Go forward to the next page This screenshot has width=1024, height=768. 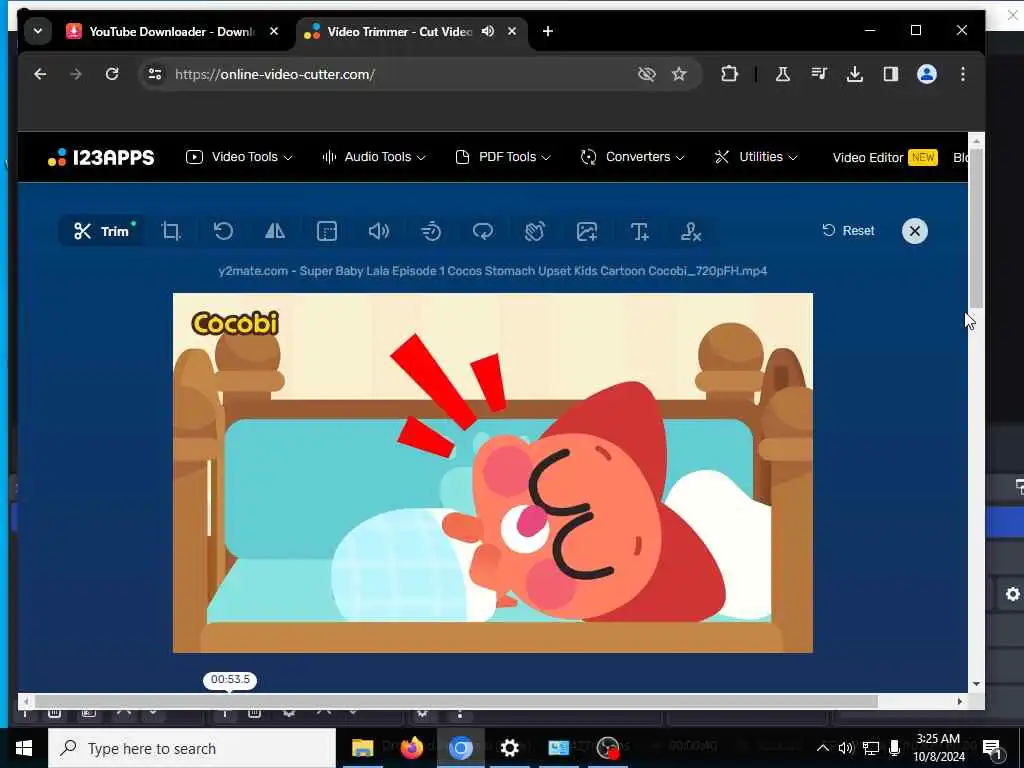pos(76,74)
